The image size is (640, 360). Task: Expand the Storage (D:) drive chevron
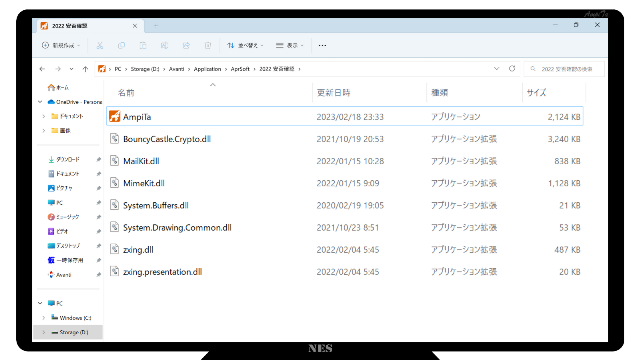coord(44,332)
